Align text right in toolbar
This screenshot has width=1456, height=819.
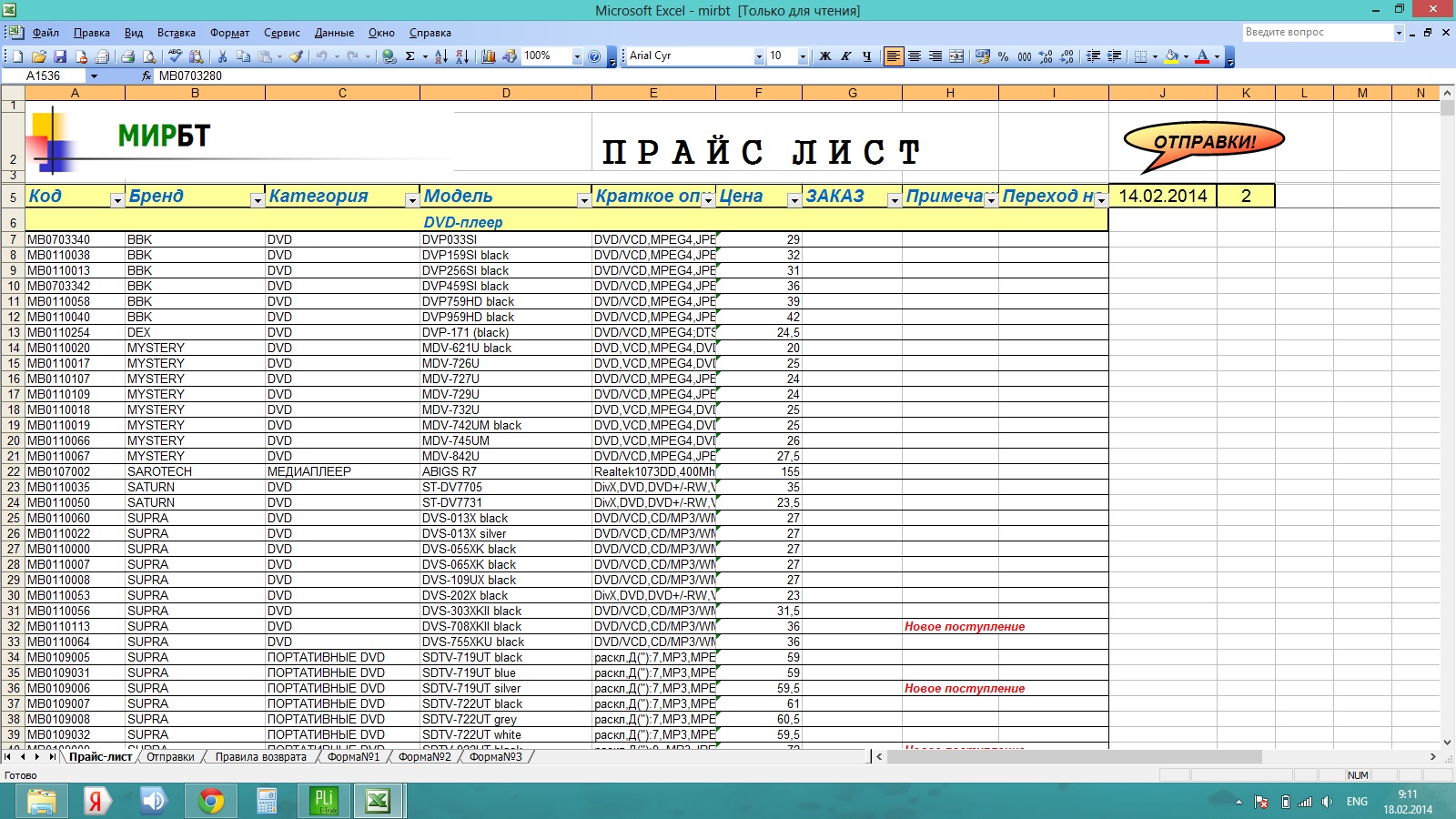coord(935,56)
